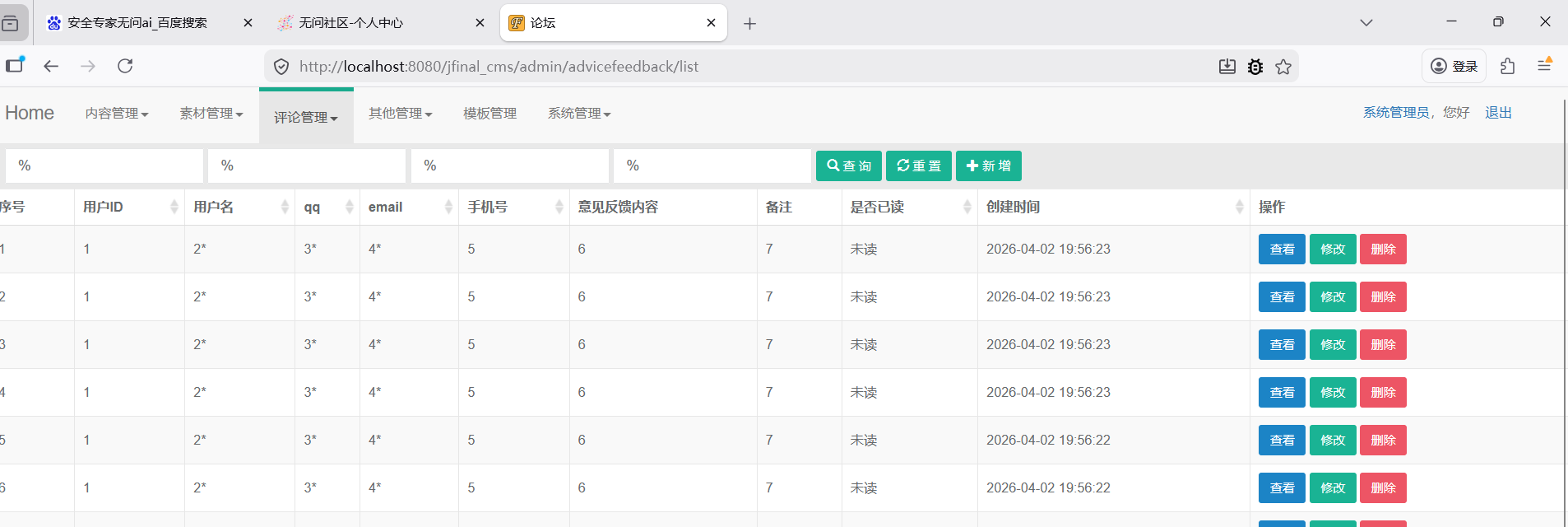The image size is (1568, 527).
Task: Open a new tab with the plus icon
Action: 749,24
